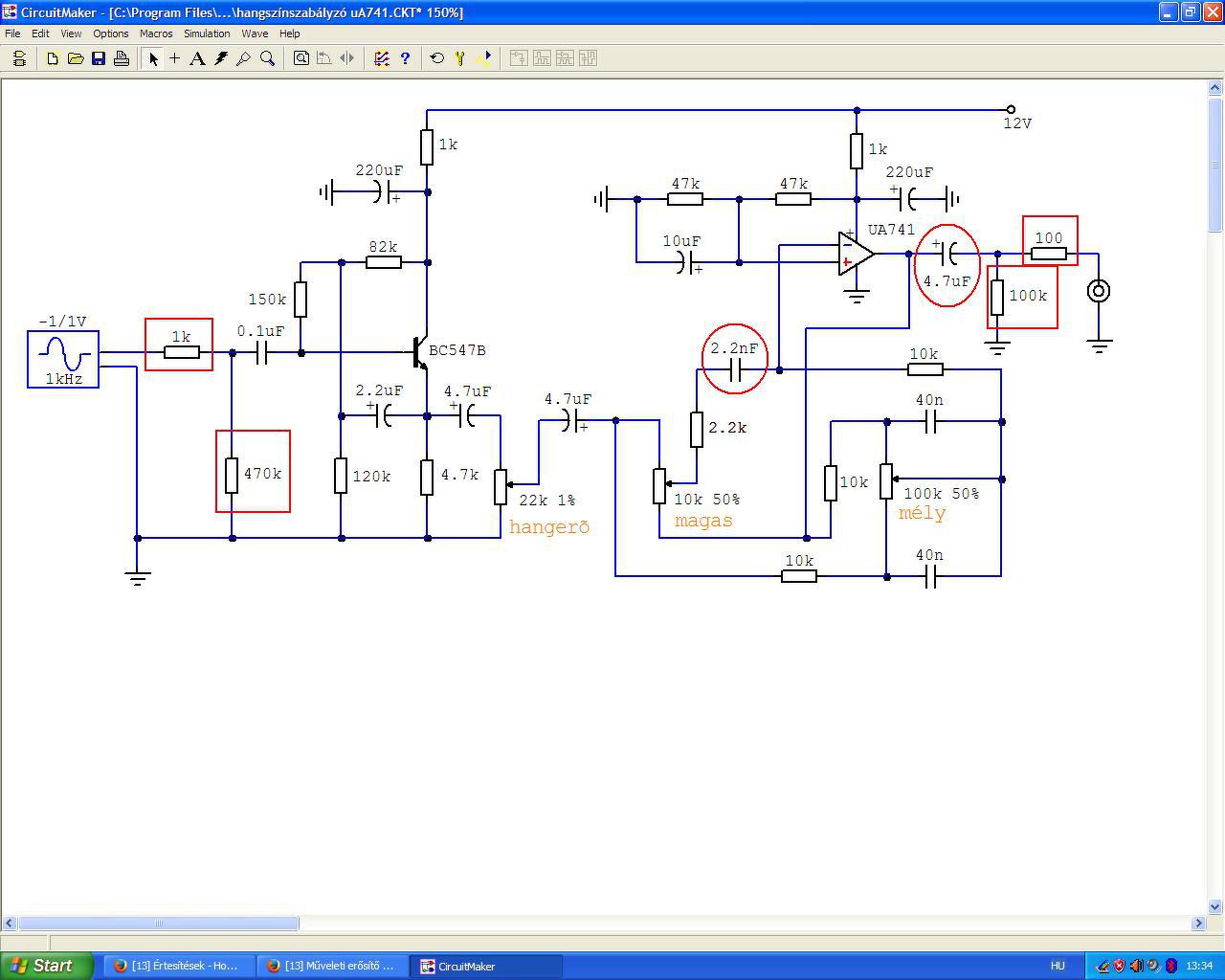Image resolution: width=1225 pixels, height=980 pixels.
Task: Click the horizontal scrollbar right arrow
Action: 1198,924
